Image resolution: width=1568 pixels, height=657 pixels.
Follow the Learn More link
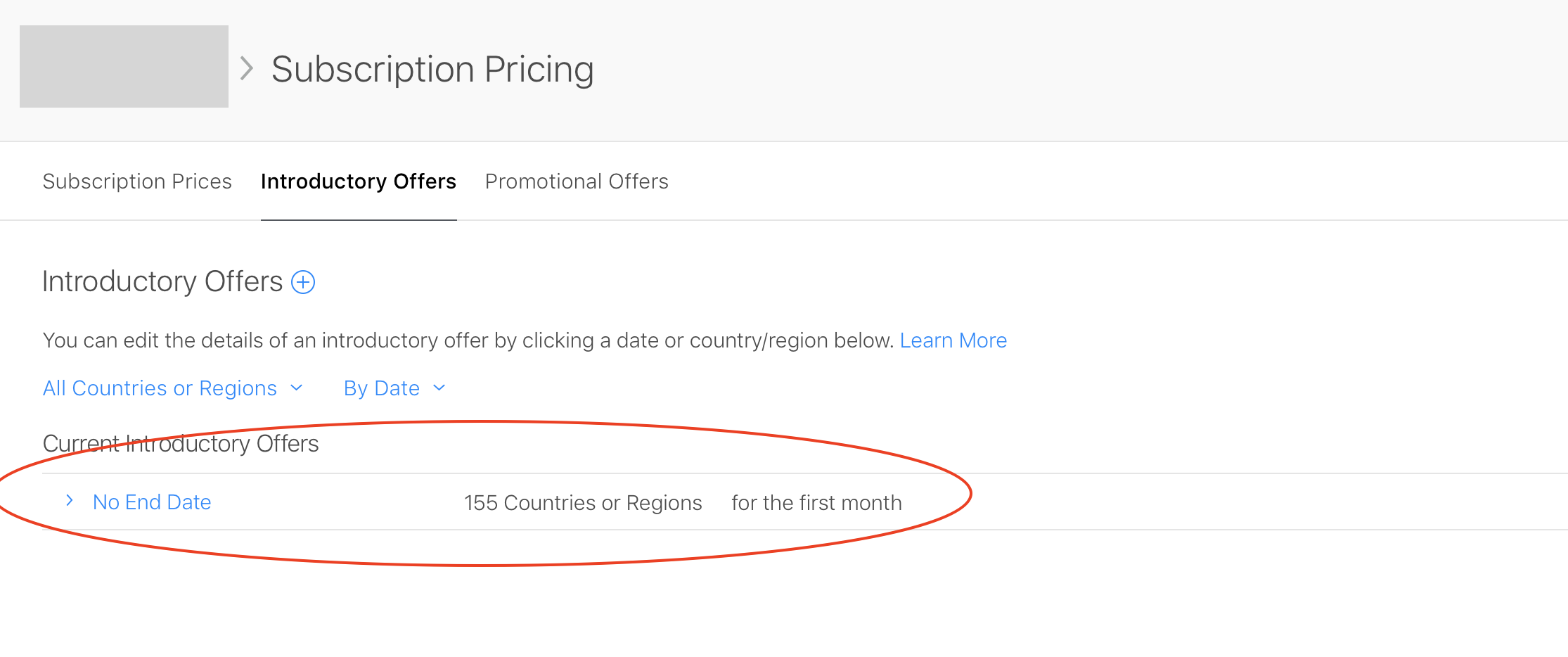[953, 340]
